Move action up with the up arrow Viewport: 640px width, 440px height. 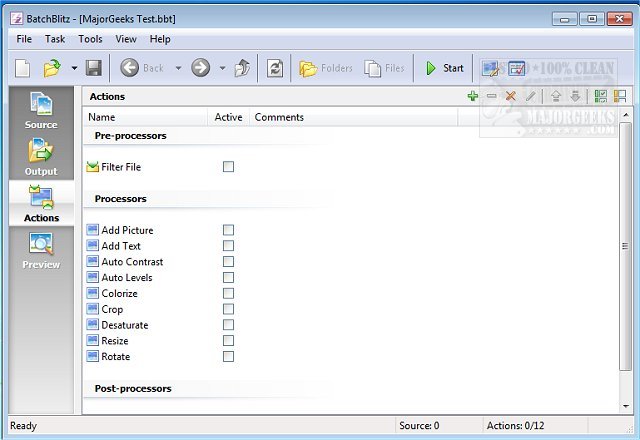(x=556, y=96)
